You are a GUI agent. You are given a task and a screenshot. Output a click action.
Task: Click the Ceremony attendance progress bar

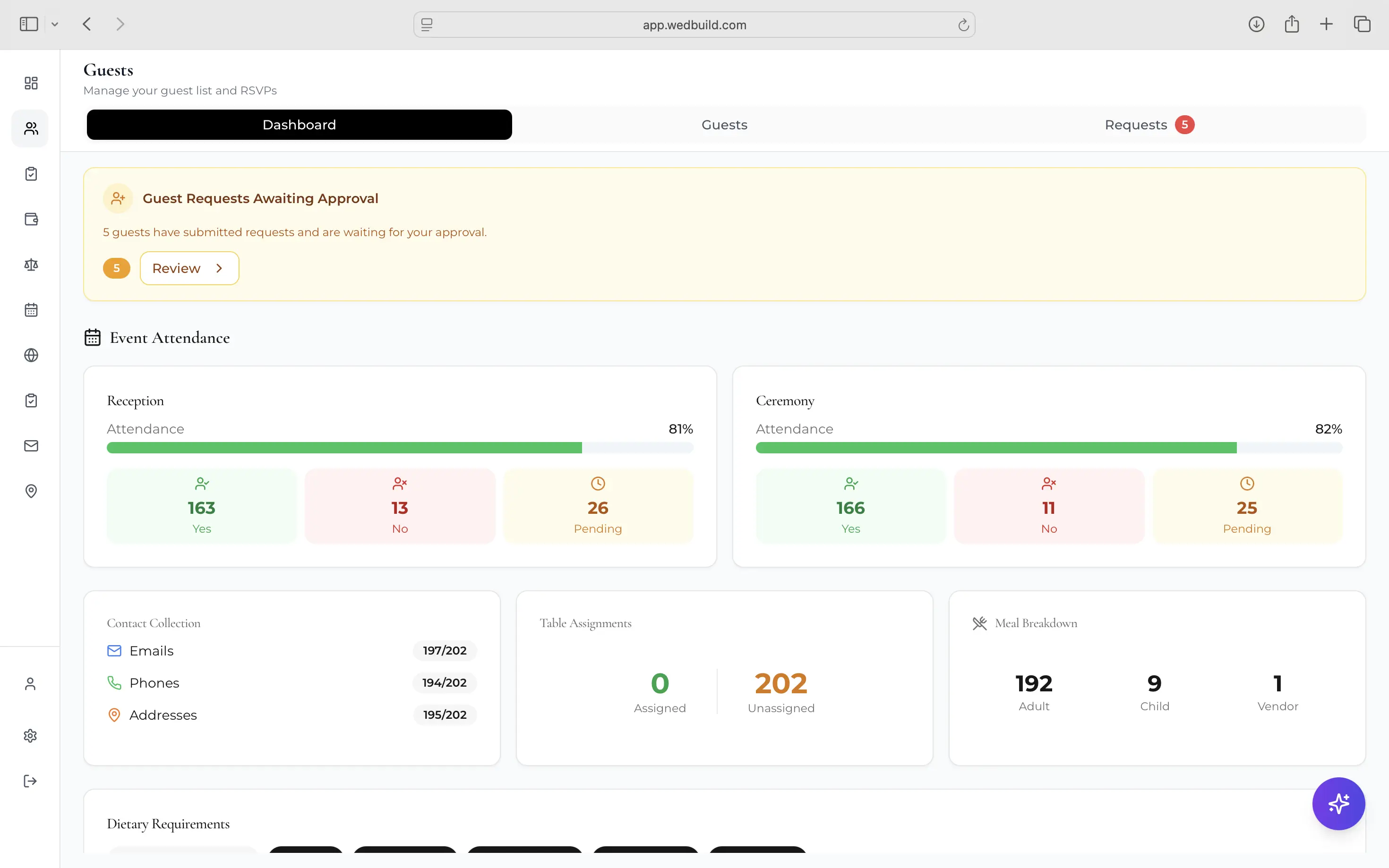[1048, 448]
